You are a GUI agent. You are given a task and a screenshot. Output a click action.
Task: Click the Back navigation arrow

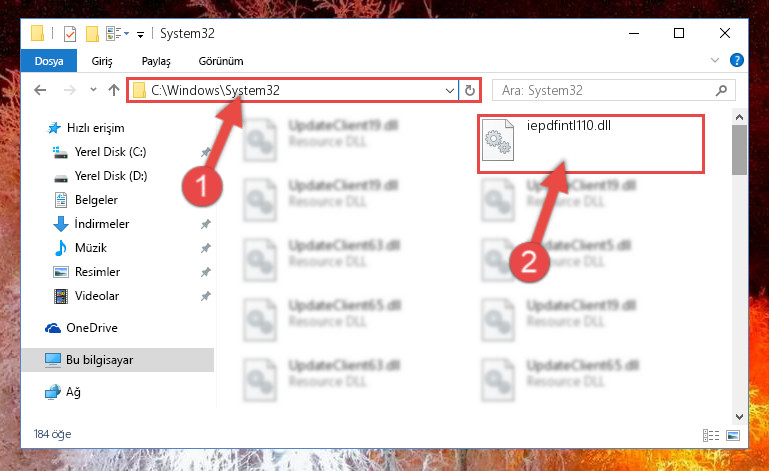point(40,90)
